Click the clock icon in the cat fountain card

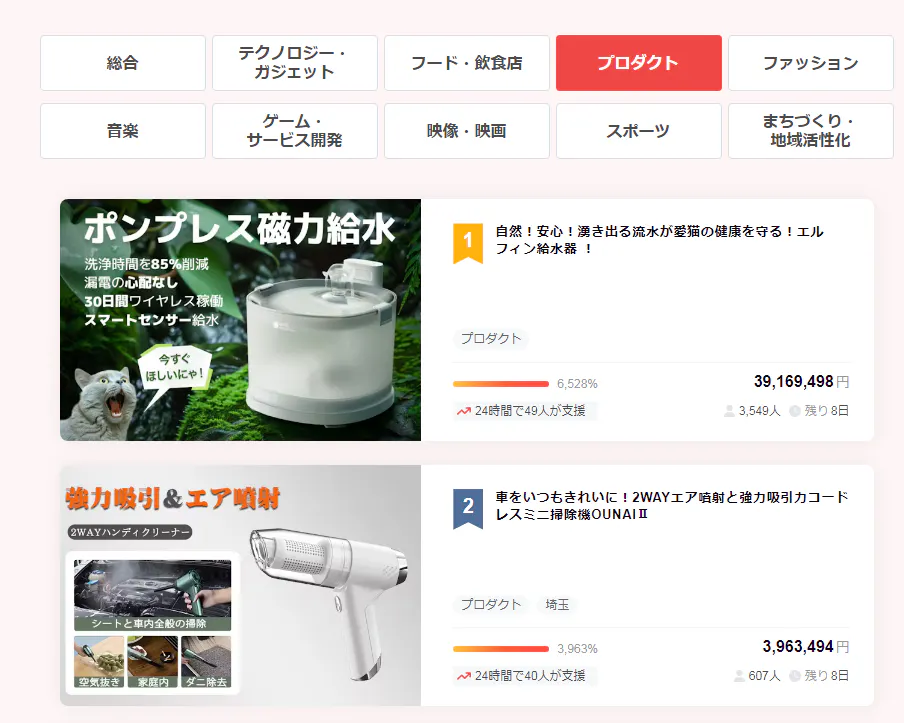click(795, 411)
